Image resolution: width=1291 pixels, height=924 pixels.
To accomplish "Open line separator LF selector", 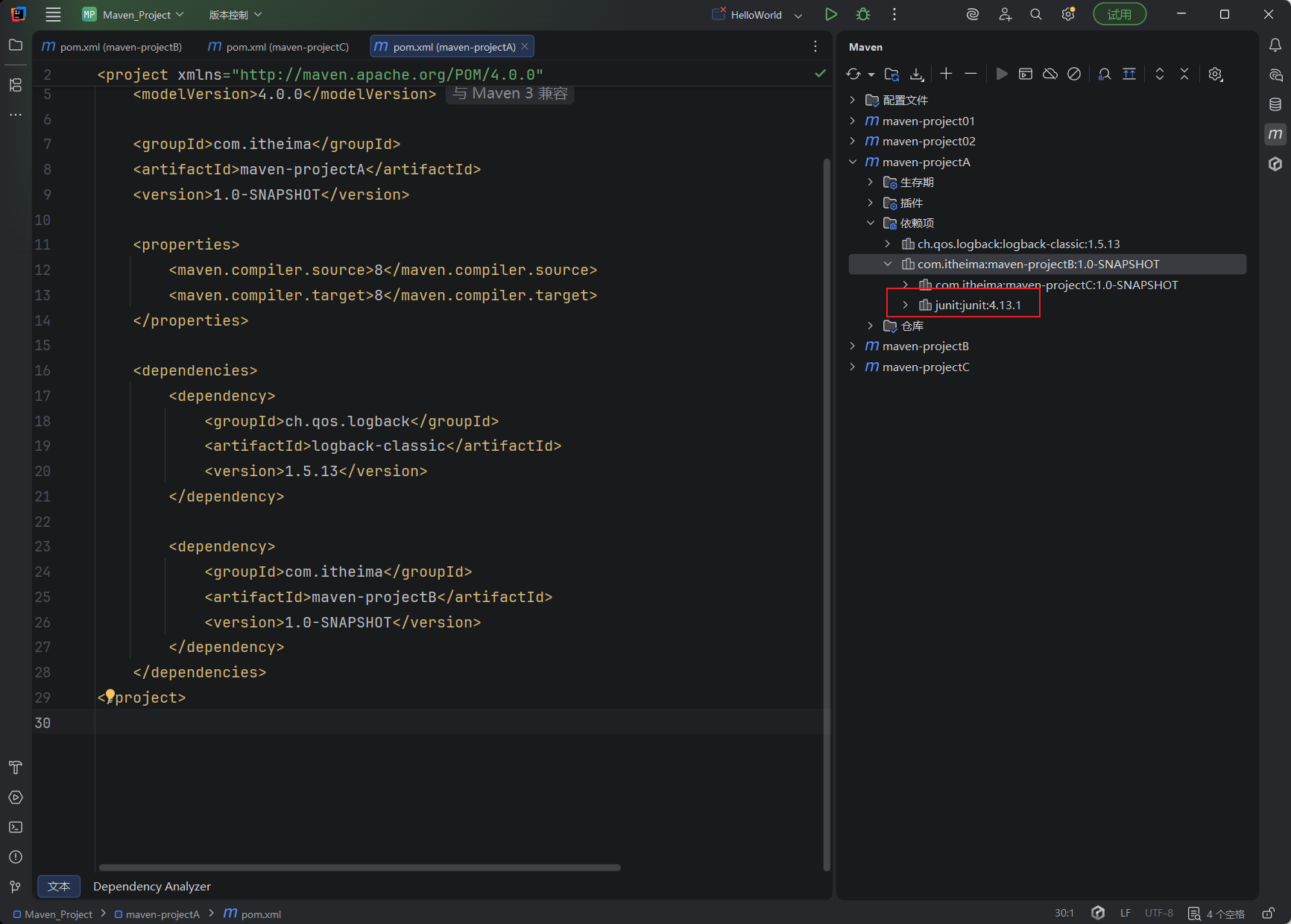I will click(1126, 914).
